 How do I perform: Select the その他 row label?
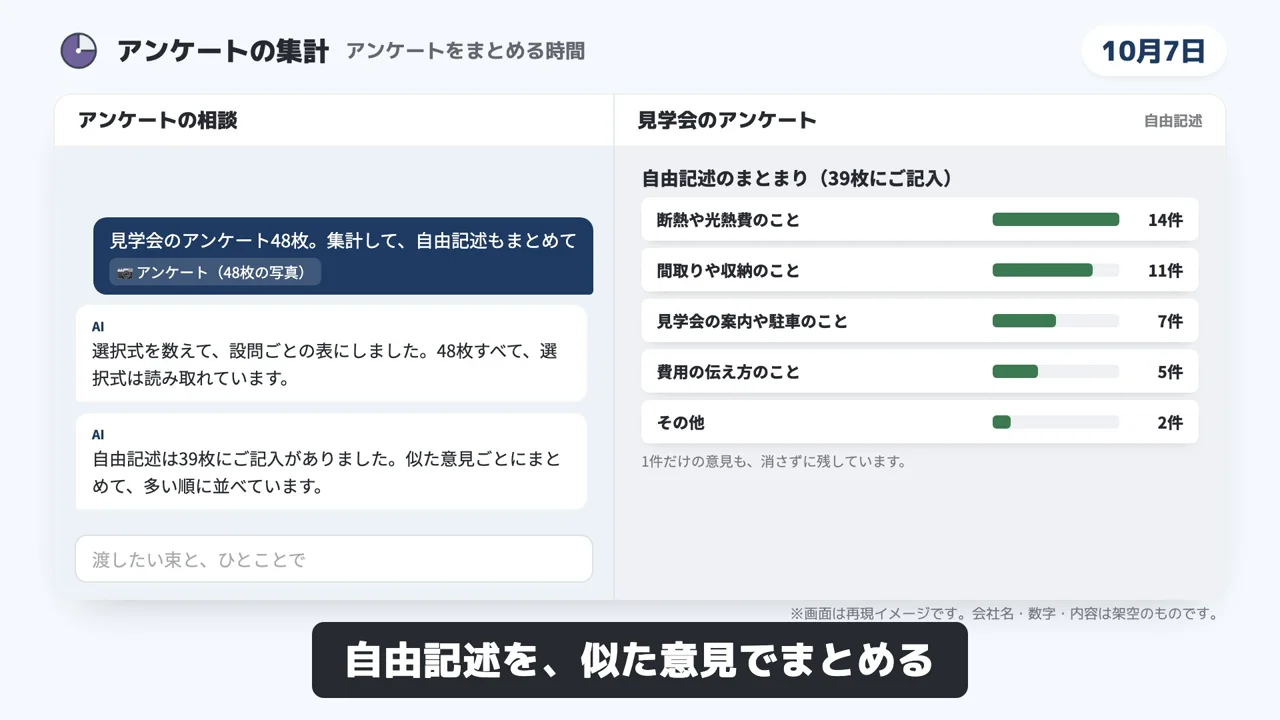tap(680, 422)
